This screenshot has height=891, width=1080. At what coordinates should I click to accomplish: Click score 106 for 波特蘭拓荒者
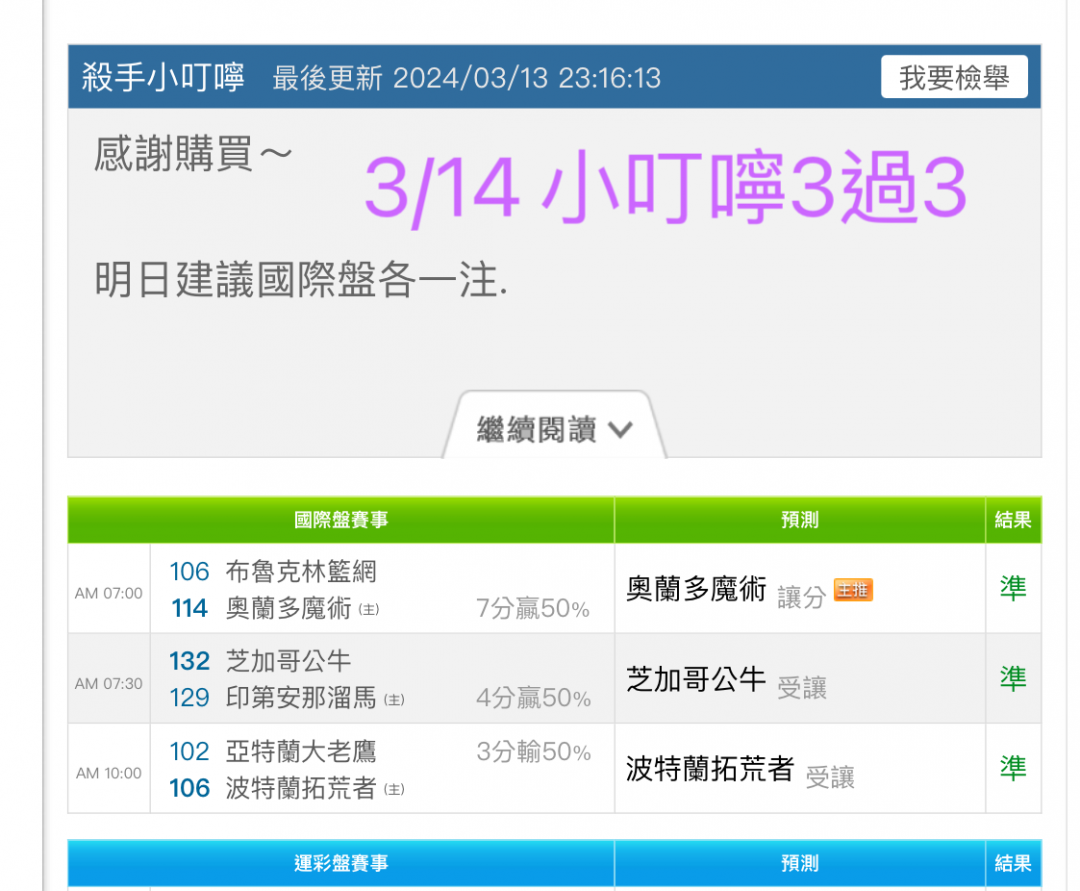coord(189,788)
